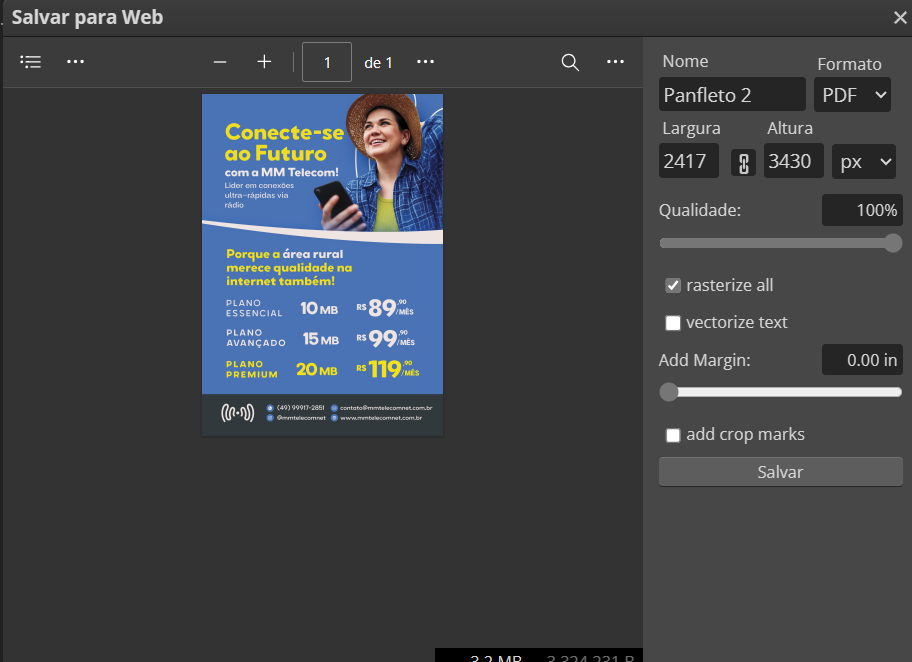Click the magnifier search icon
912x662 pixels.
(x=570, y=62)
